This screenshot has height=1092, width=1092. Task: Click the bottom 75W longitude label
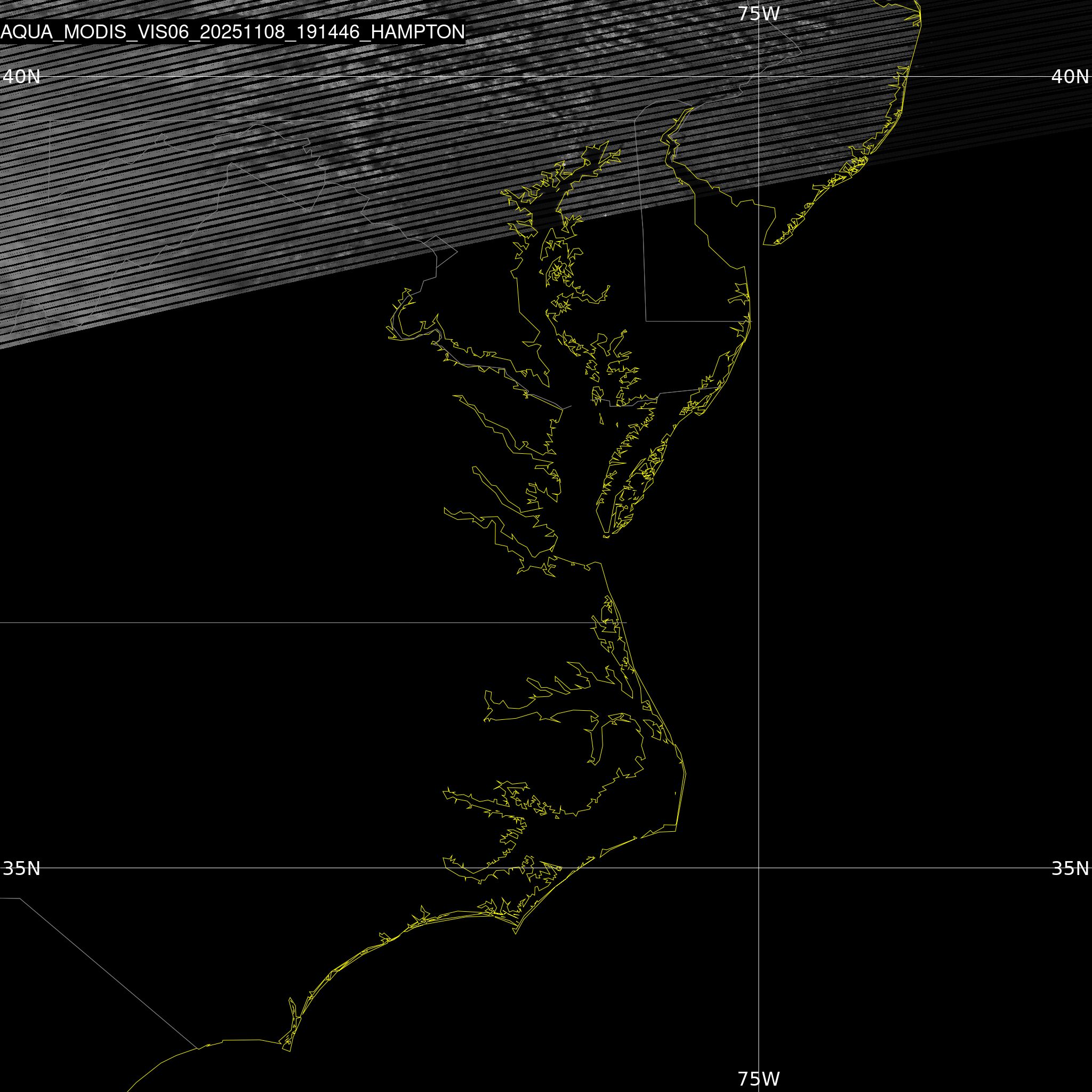click(759, 1079)
